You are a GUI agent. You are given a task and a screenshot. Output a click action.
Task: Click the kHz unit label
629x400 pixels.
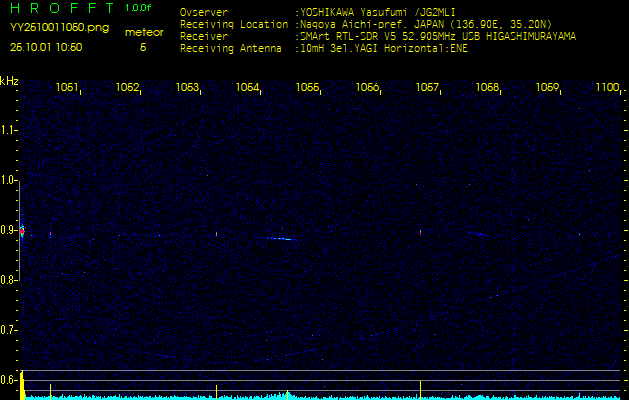(9, 81)
